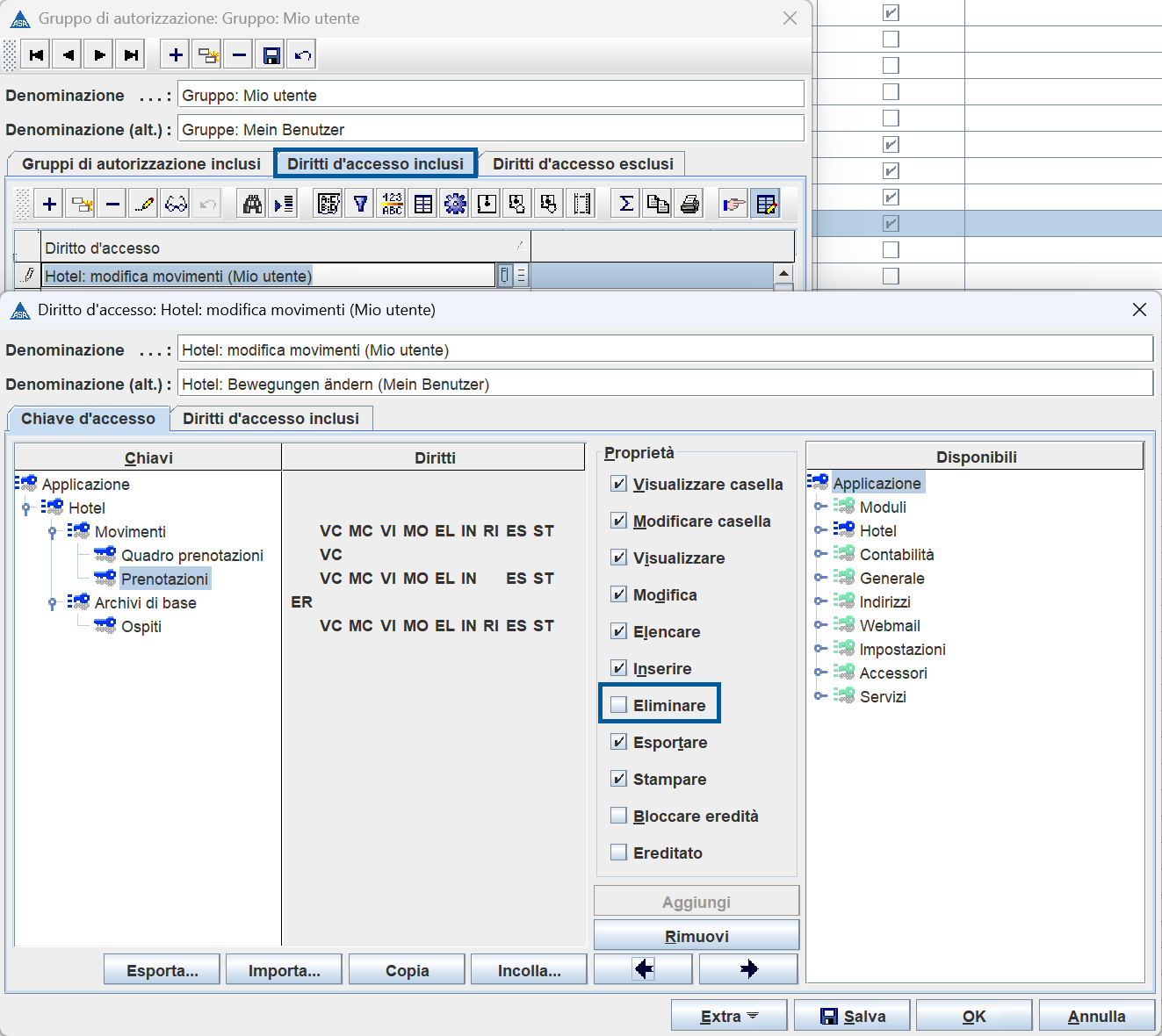Click the filter funnel icon
Image resolution: width=1162 pixels, height=1036 pixels.
coord(360,205)
